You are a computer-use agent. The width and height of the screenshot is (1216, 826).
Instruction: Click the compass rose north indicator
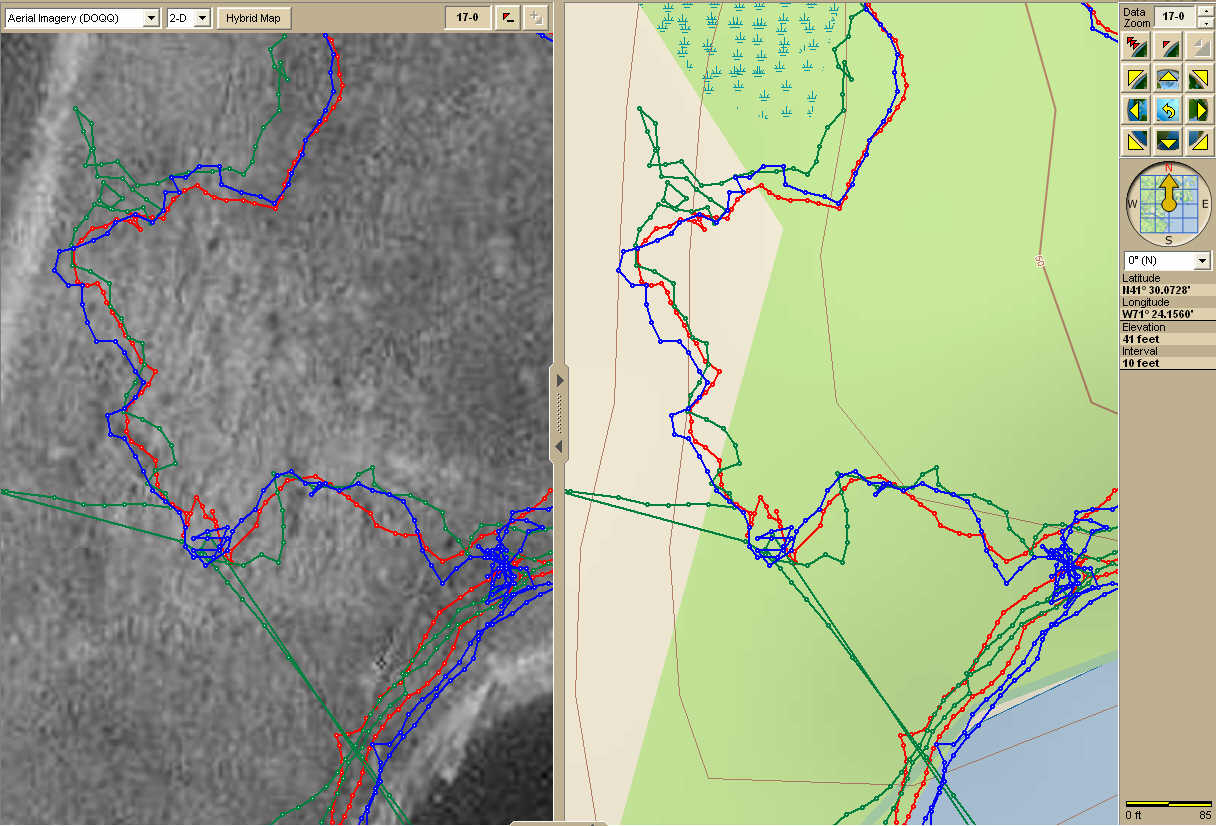[1168, 168]
